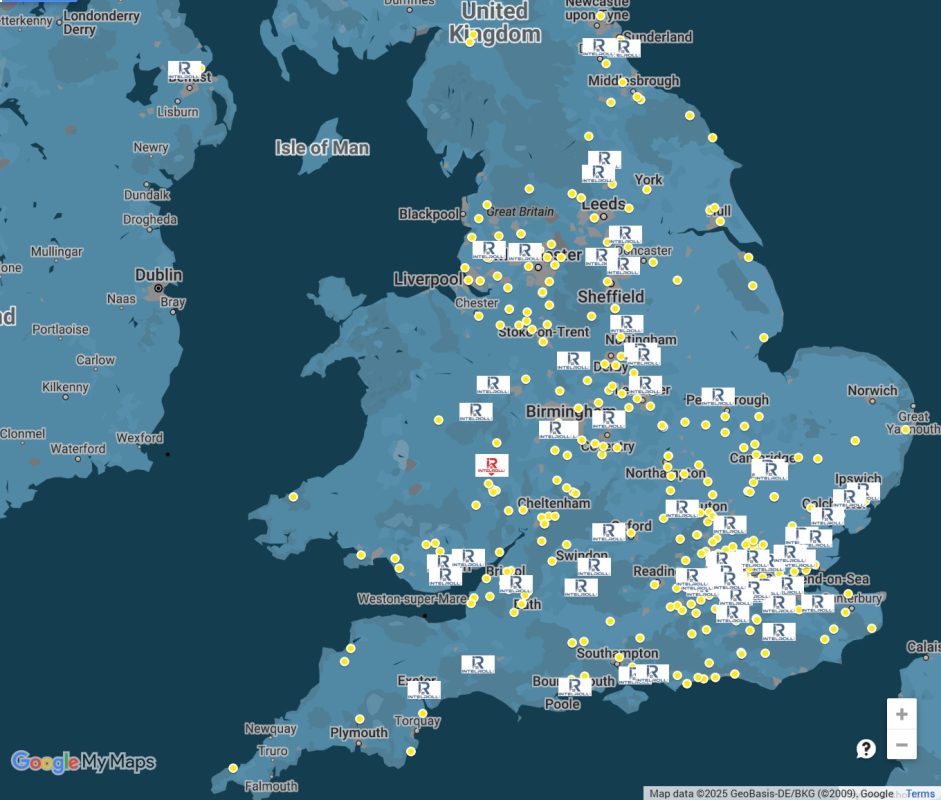Select the Inteliroll marker northeast of Exeter

[x=478, y=664]
